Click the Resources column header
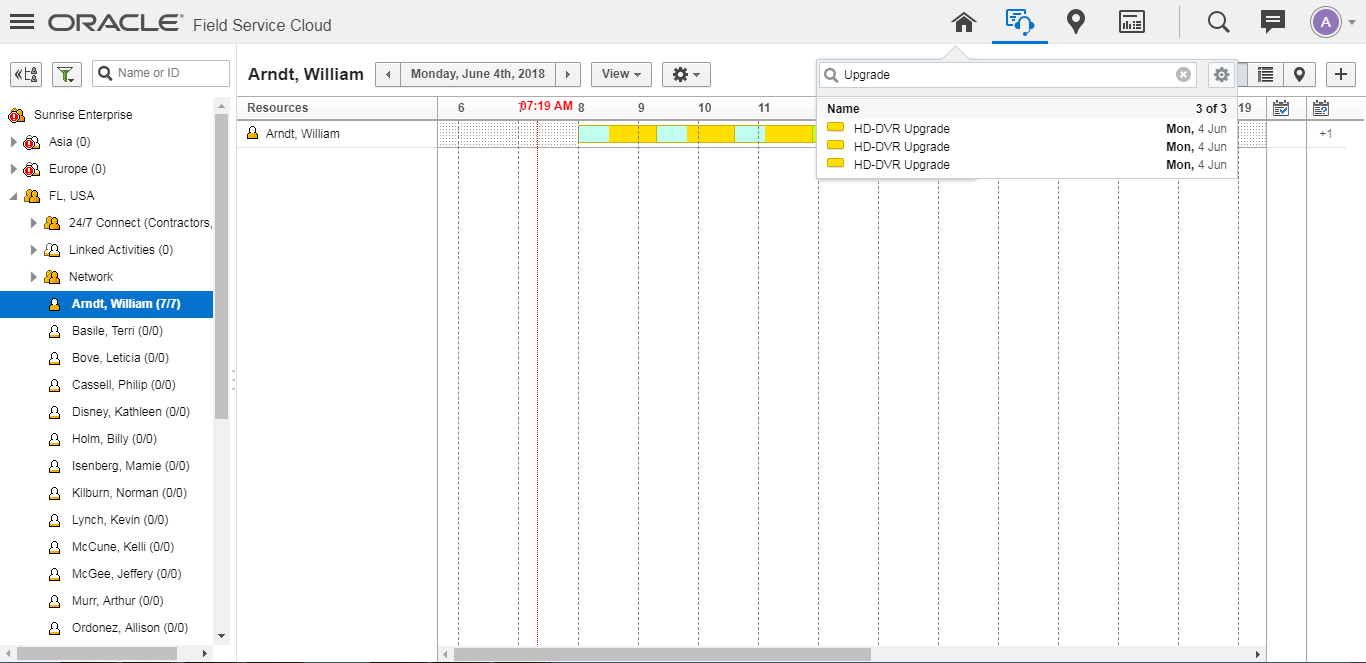The width and height of the screenshot is (1366, 663). tap(337, 108)
